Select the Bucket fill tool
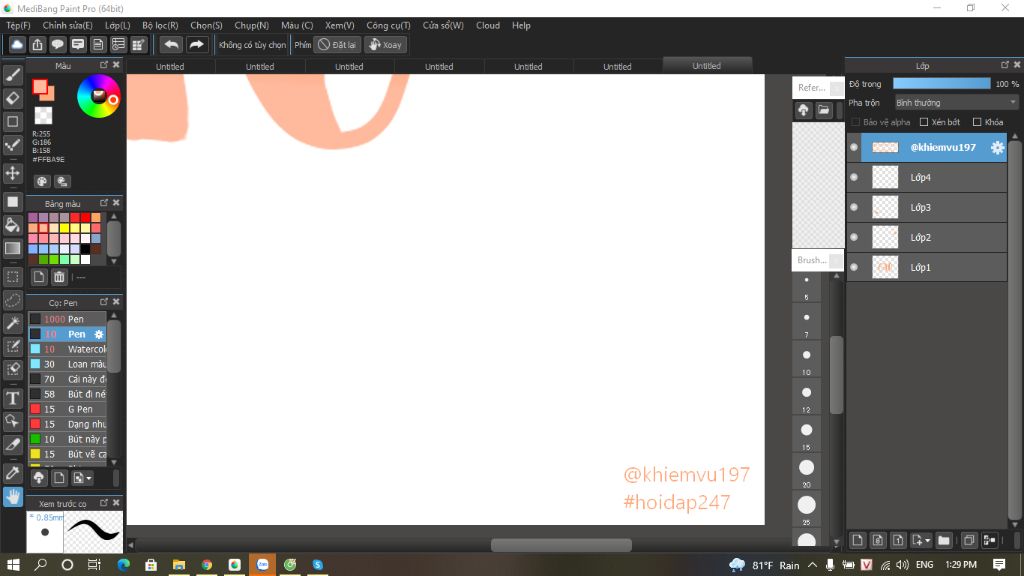Image resolution: width=1024 pixels, height=576 pixels. [x=12, y=225]
